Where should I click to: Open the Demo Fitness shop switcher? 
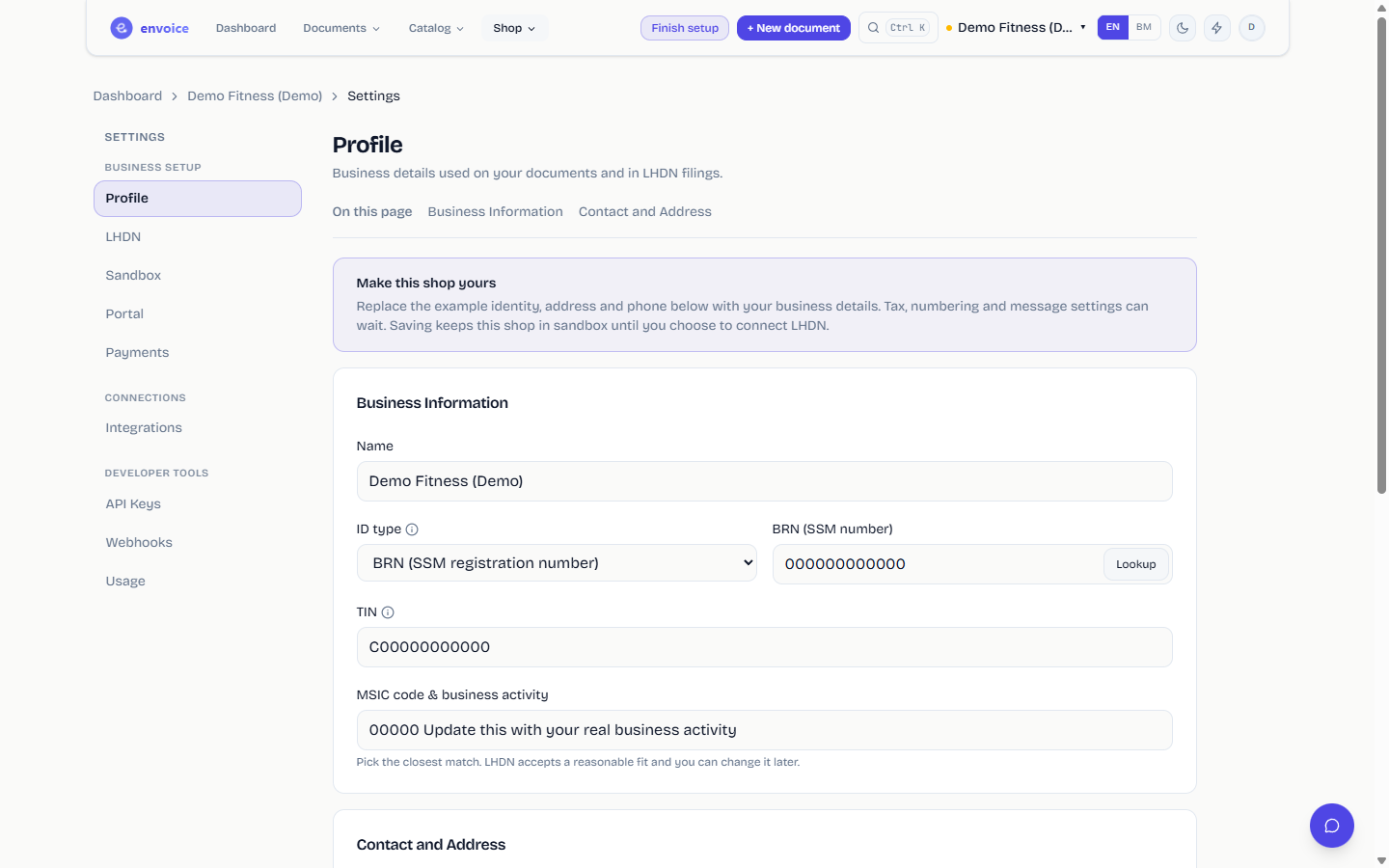[x=1016, y=27]
